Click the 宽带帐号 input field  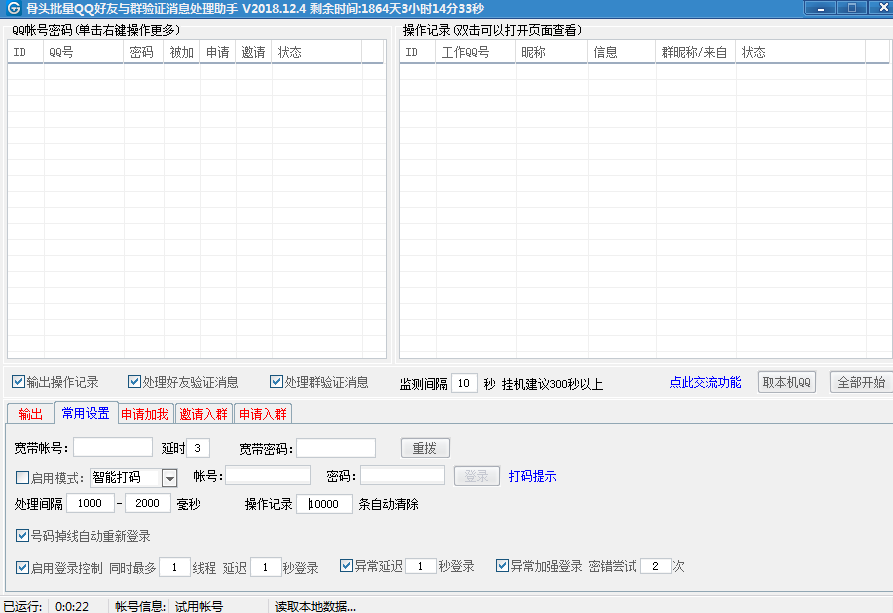[113, 448]
